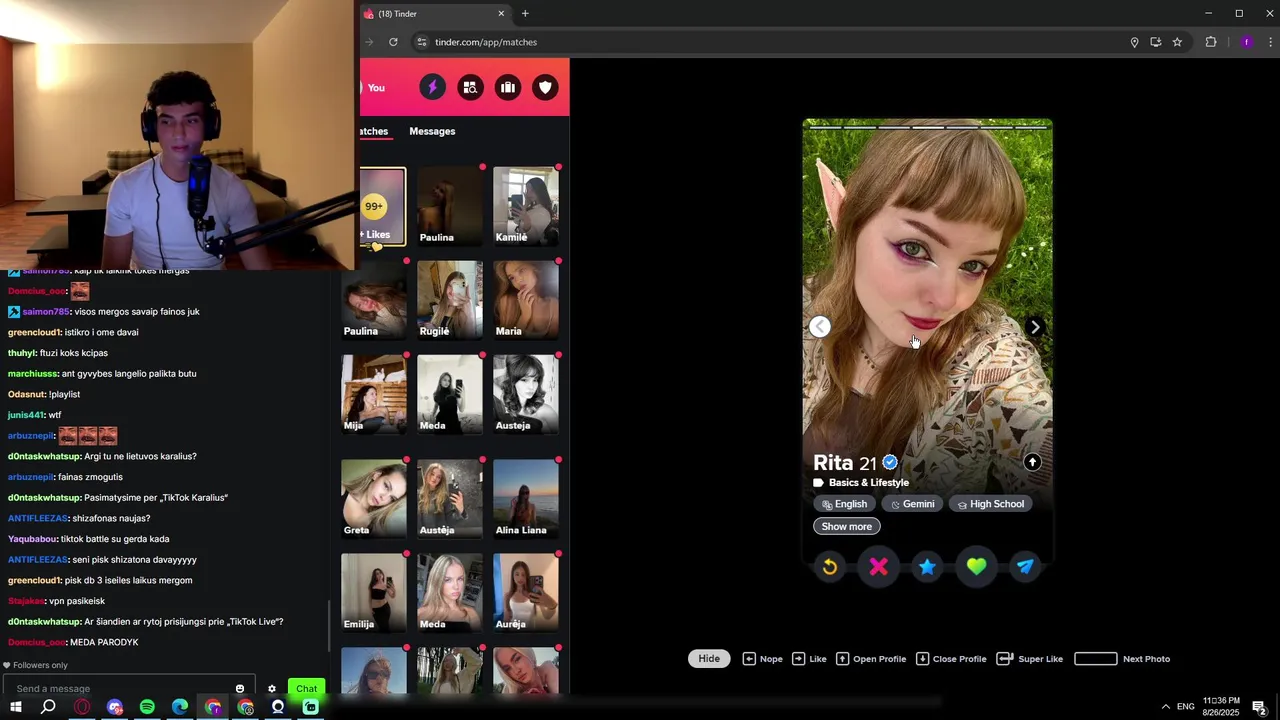Open chat settings gear icon

tap(271, 688)
